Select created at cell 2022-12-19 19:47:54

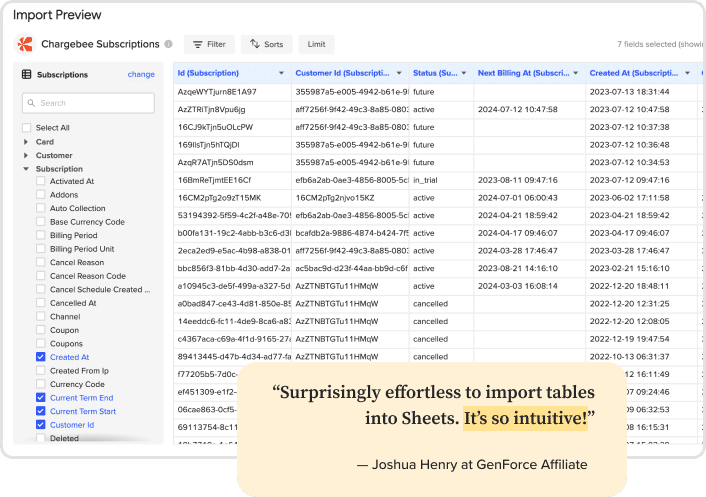click(x=641, y=339)
